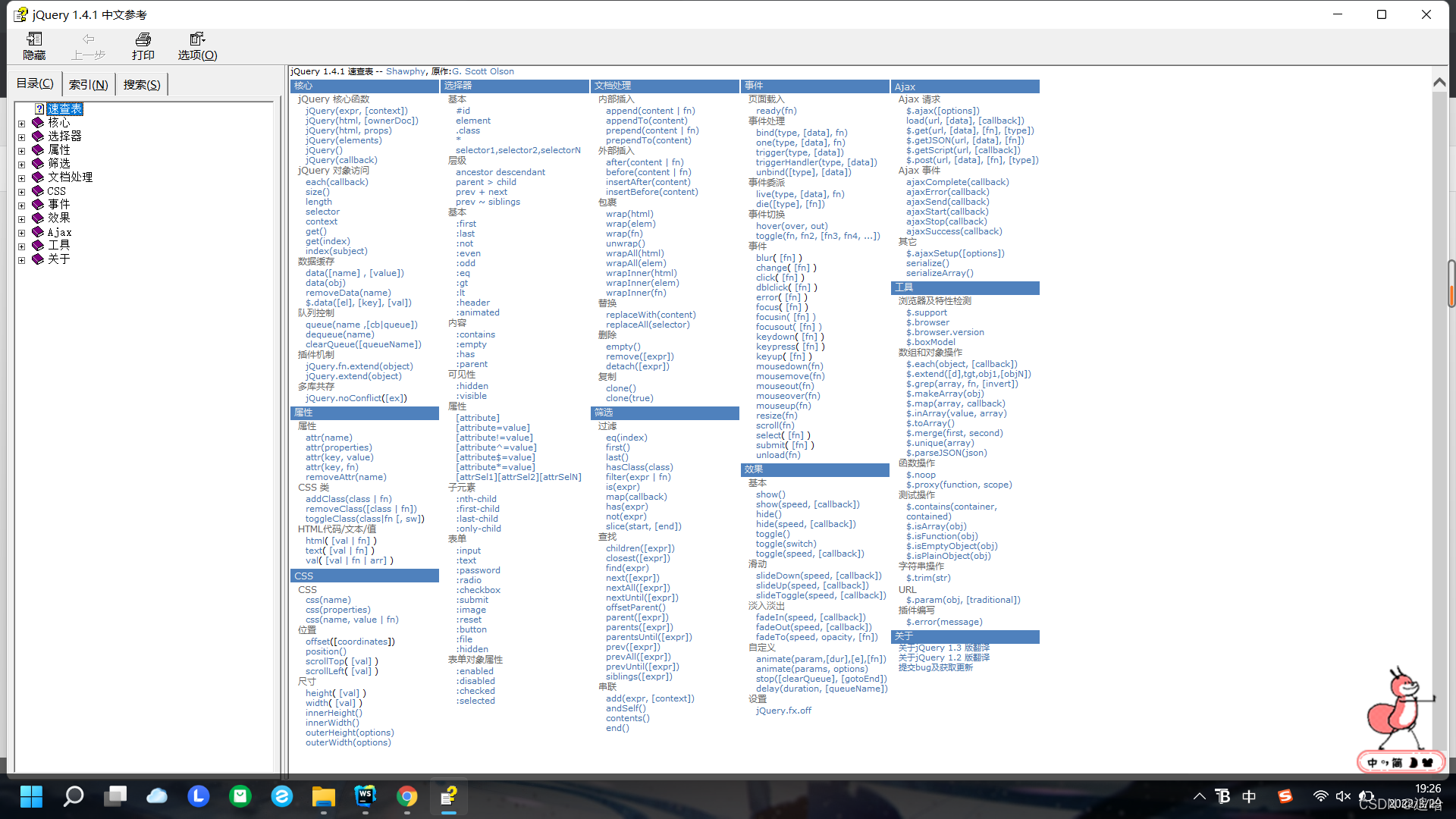This screenshot has width=1456, height=819.
Task: Click the book icon beside 文档处理
Action: 38,177
